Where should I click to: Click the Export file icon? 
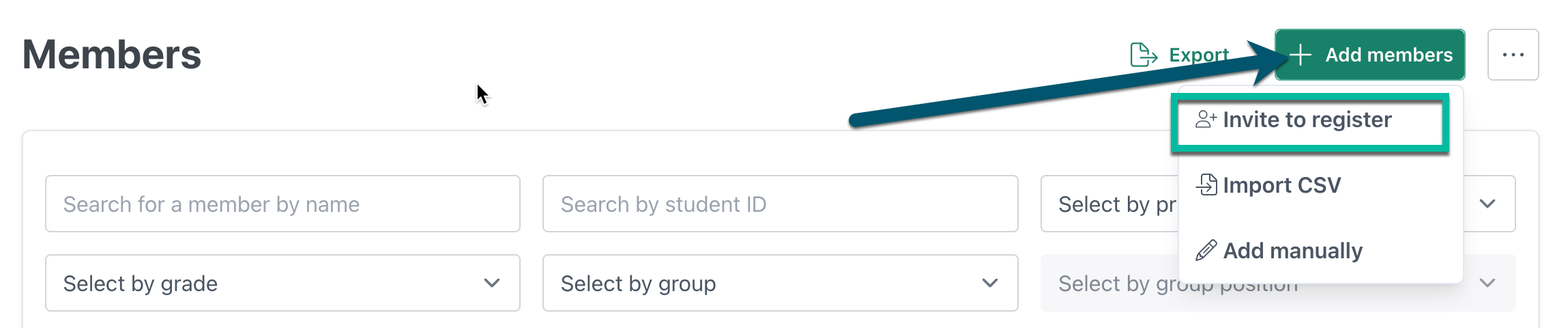(x=1144, y=55)
